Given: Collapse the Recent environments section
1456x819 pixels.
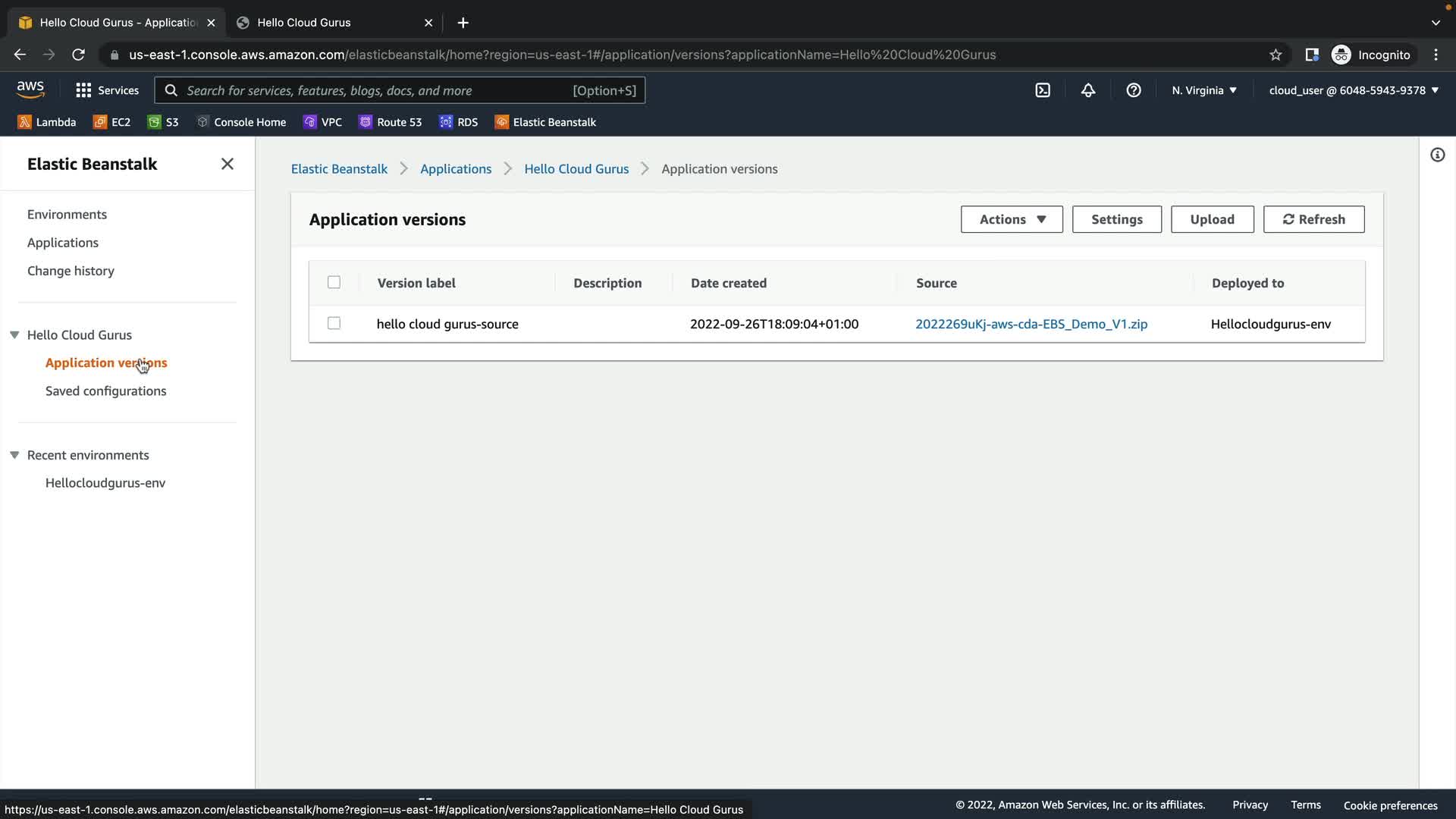Looking at the screenshot, I should coord(14,455).
